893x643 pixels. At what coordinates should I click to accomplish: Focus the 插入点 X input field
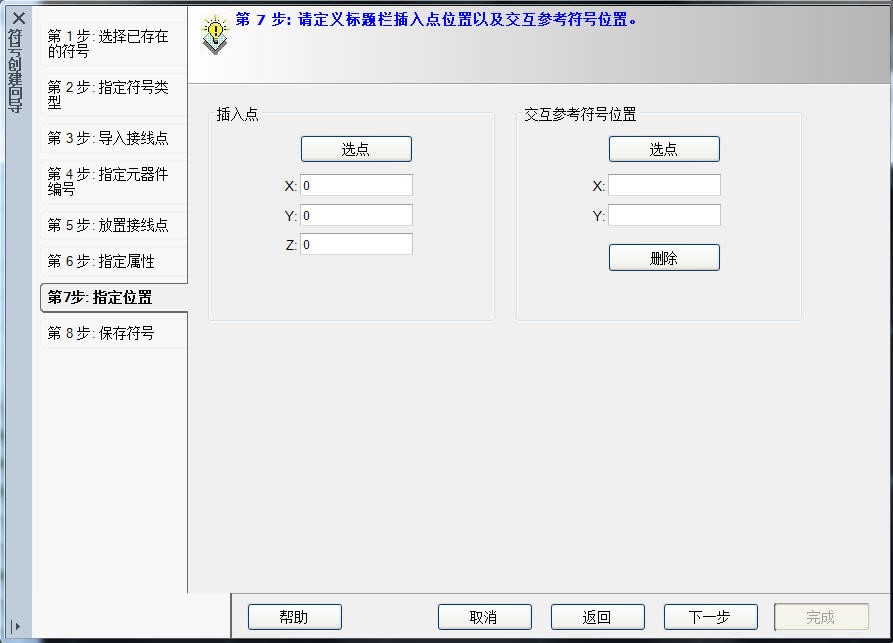[x=356, y=186]
